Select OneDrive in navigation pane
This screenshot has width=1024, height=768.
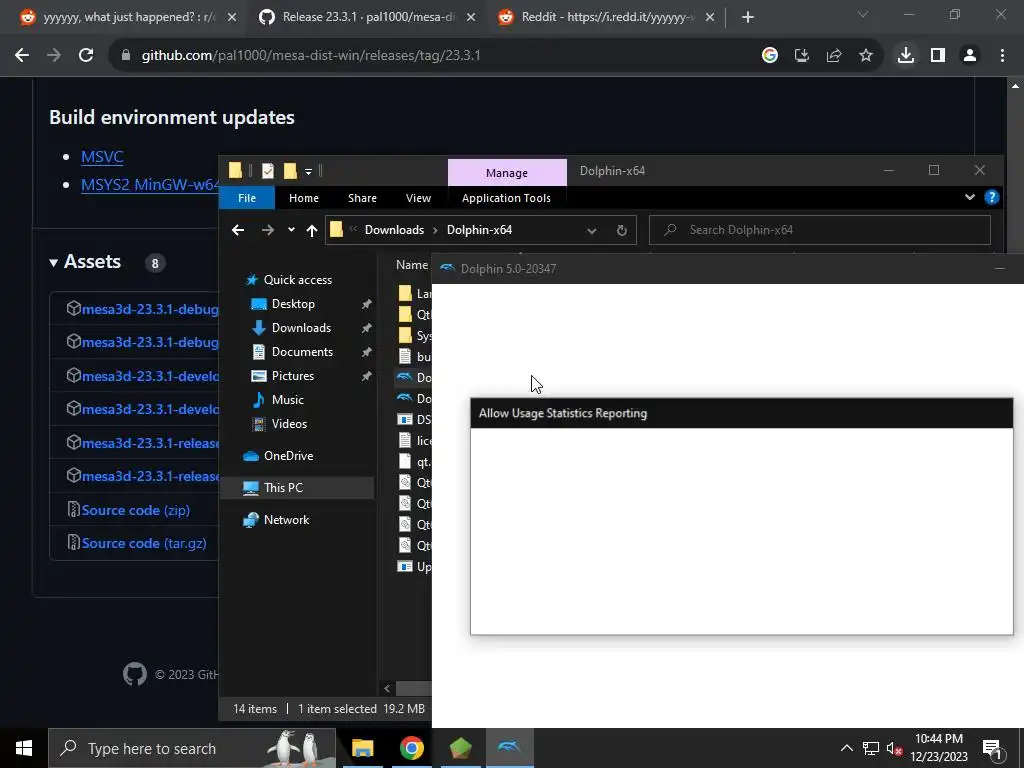click(x=288, y=456)
